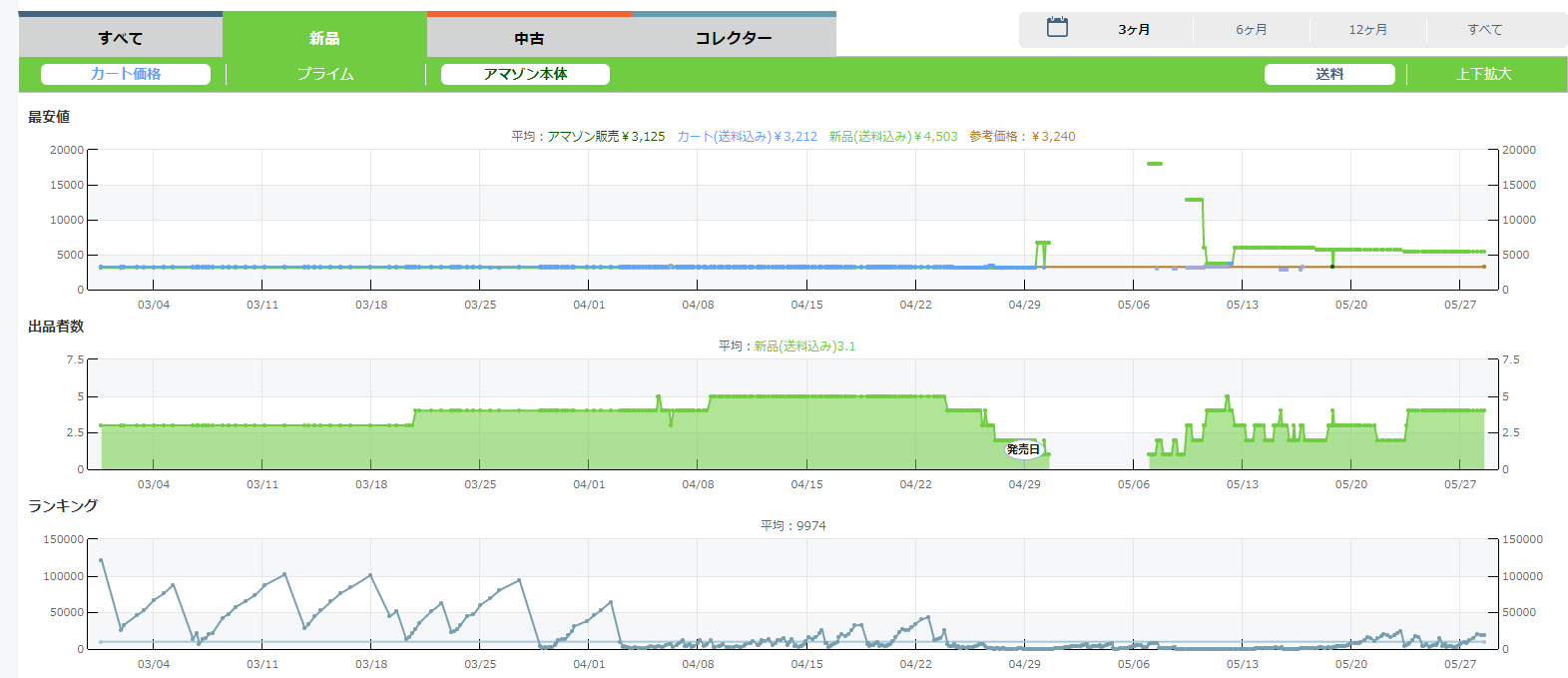Toggle the 送料 option

pyautogui.click(x=1329, y=74)
